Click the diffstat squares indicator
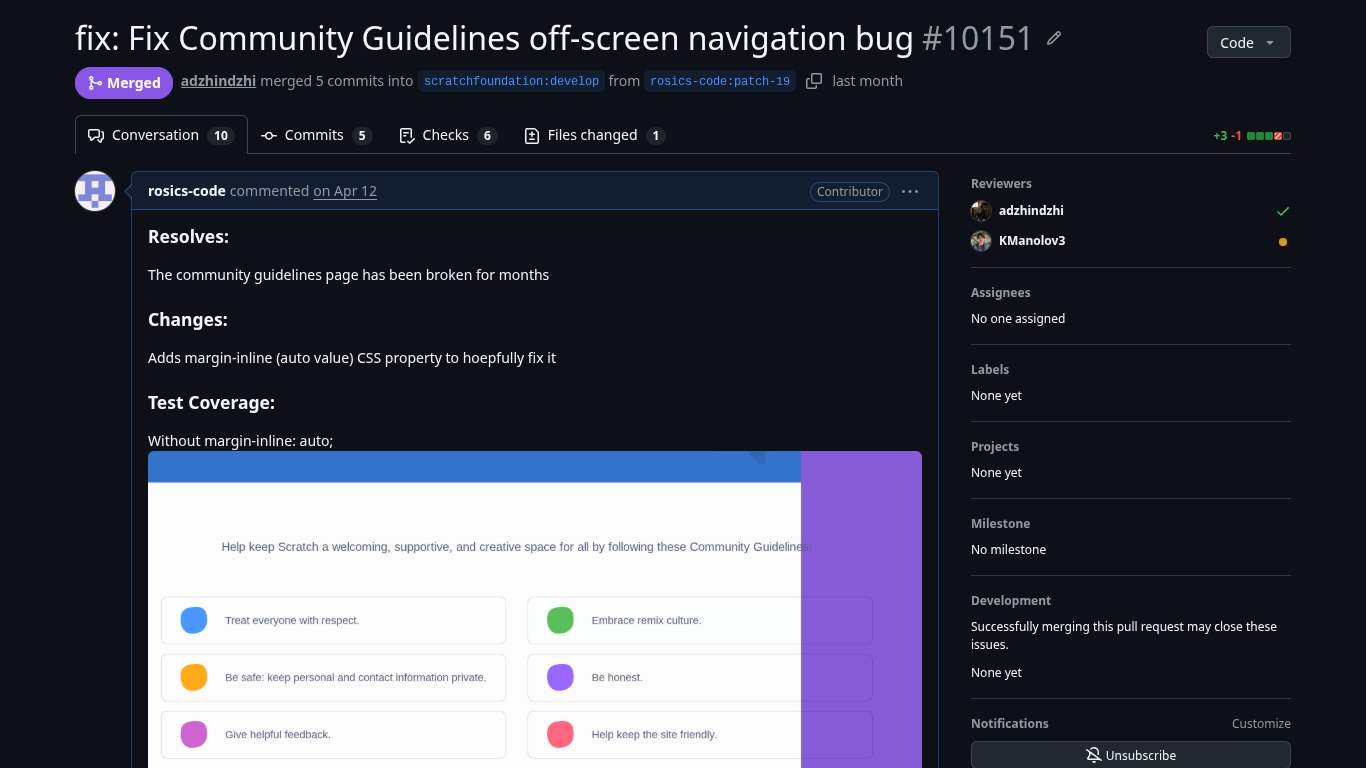The image size is (1366, 768). (1269, 136)
